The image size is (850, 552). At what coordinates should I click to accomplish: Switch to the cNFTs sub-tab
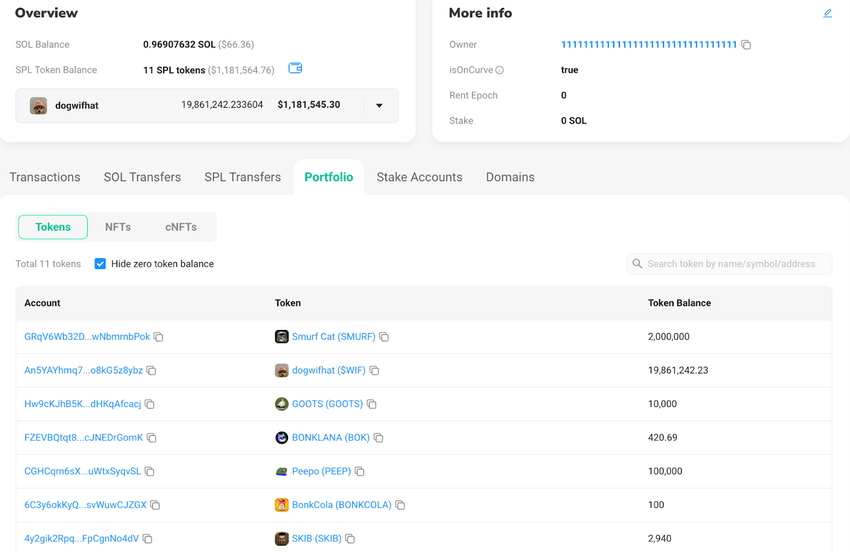181,227
